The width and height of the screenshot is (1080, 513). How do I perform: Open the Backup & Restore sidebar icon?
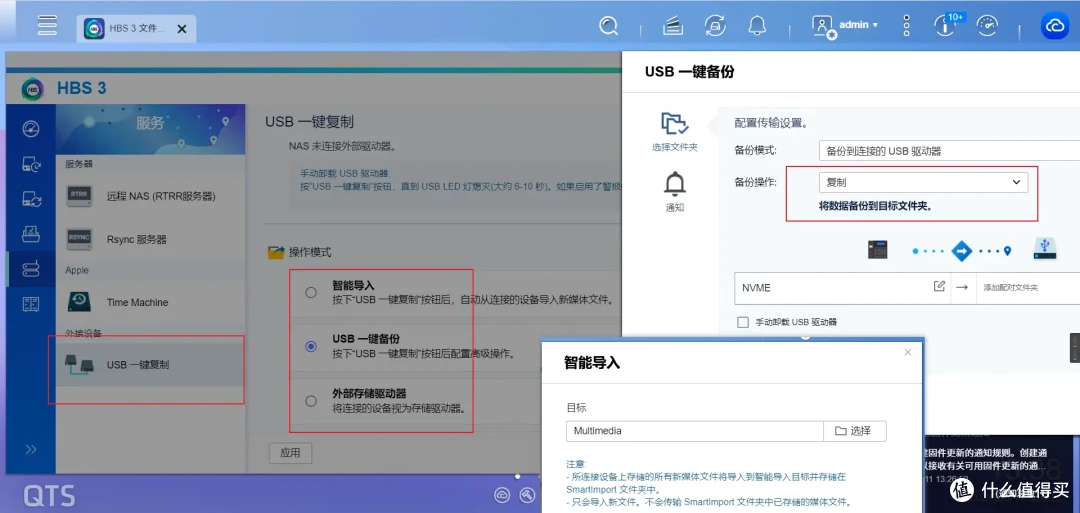[x=31, y=164]
